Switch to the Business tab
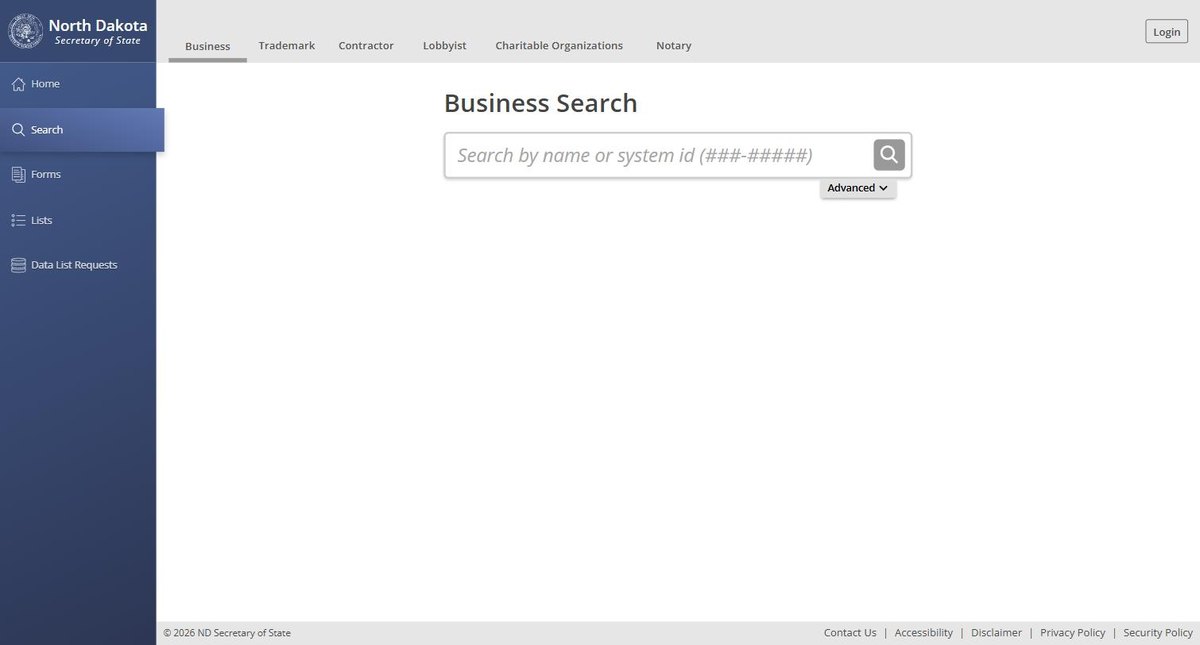 pyautogui.click(x=208, y=46)
